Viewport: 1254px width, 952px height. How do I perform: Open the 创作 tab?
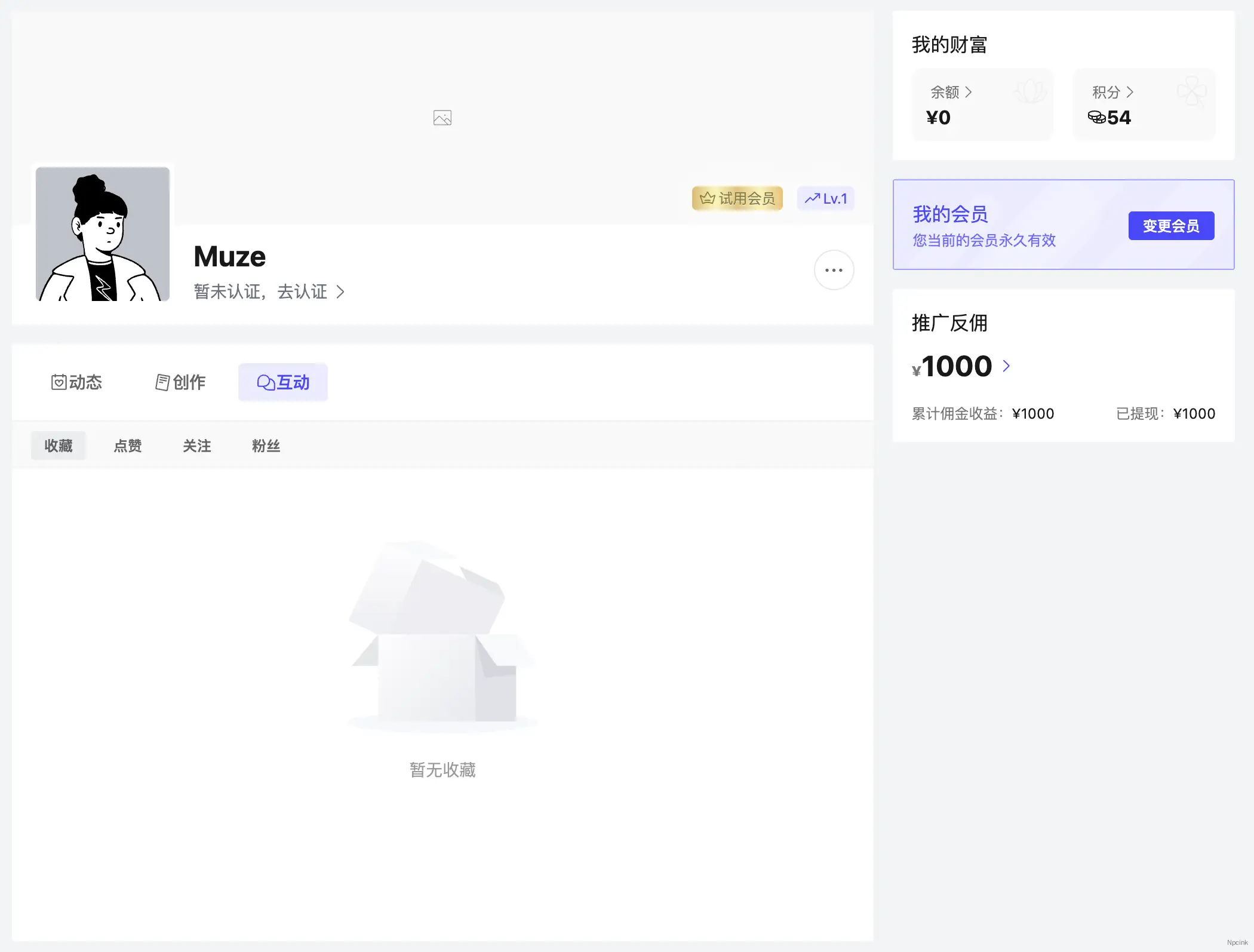pyautogui.click(x=180, y=382)
